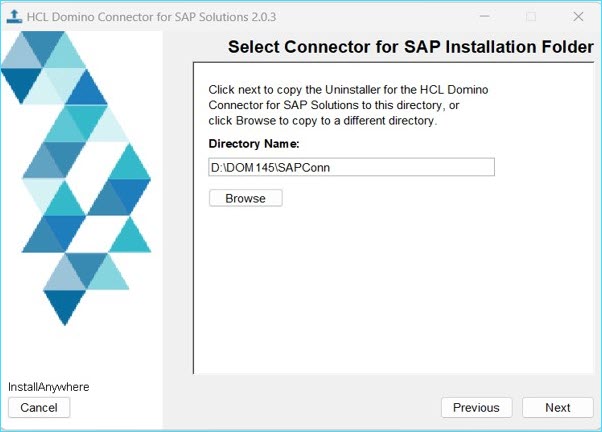Click the Directory Name text field
Viewport: 602px width, 432px height.
[351, 167]
